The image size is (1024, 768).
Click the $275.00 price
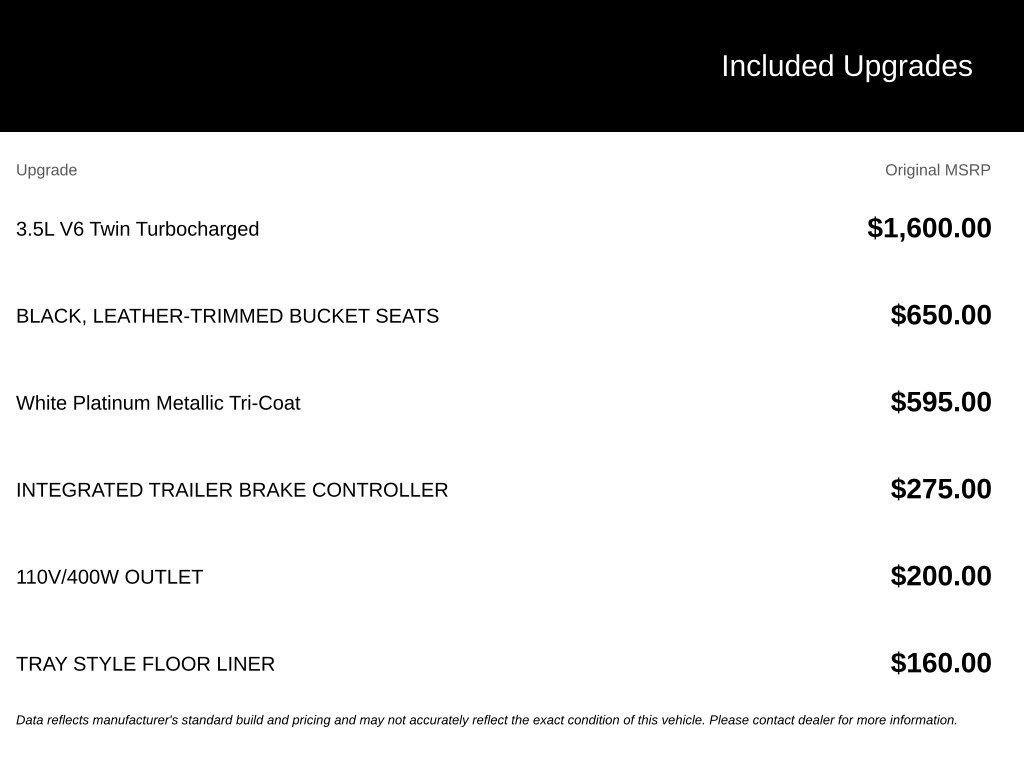tap(940, 488)
